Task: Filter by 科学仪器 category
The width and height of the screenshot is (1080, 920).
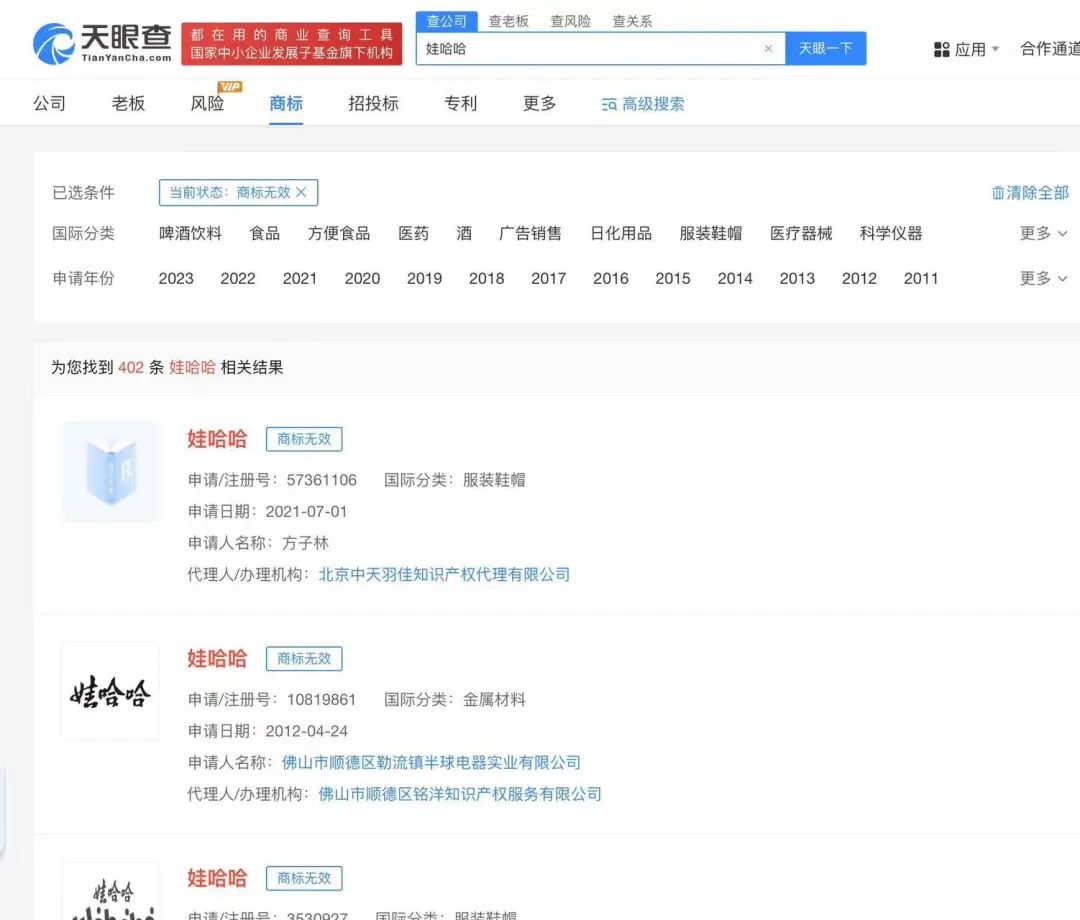Action: pos(891,233)
